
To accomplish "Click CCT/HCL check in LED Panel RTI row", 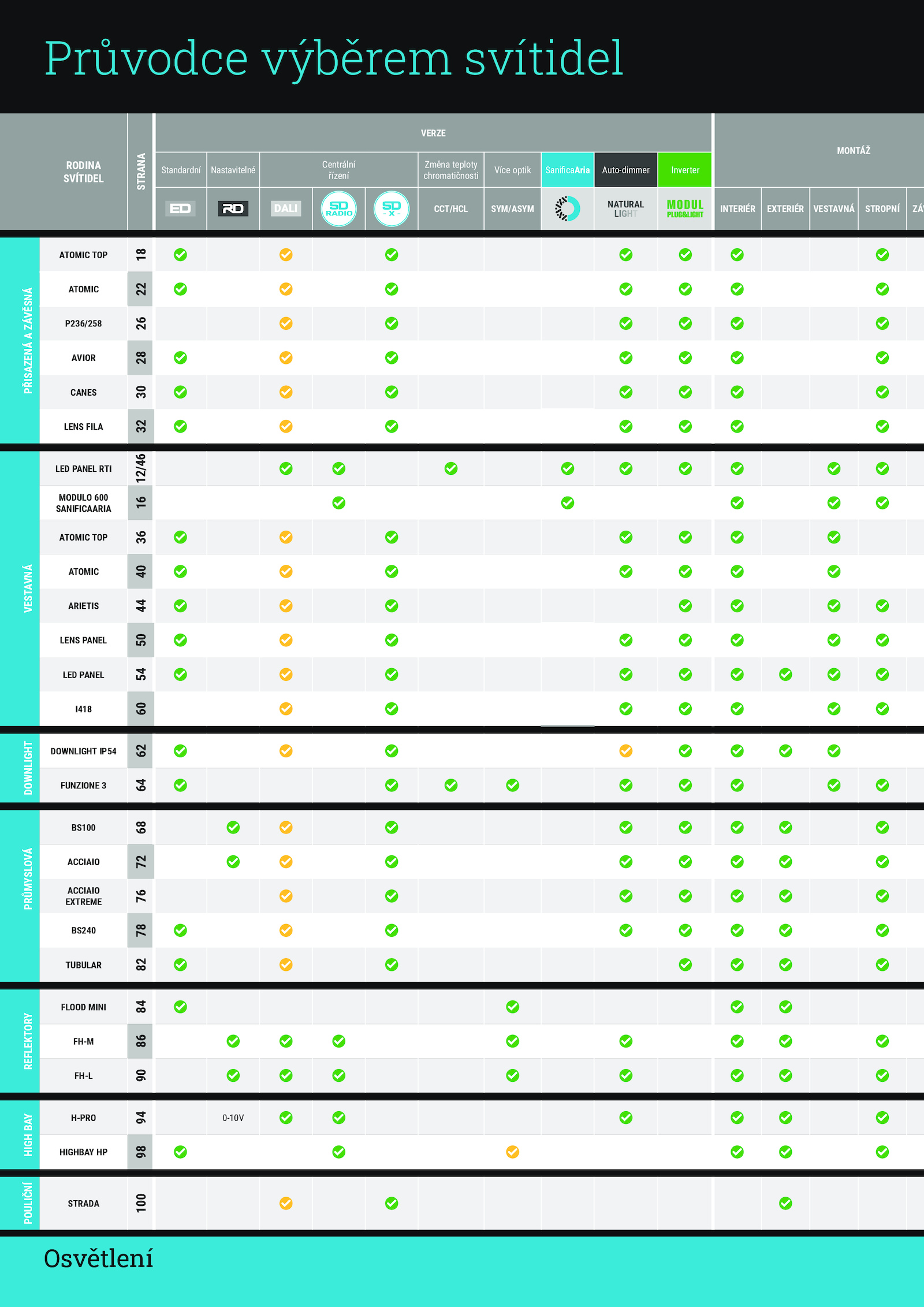I will [x=451, y=468].
